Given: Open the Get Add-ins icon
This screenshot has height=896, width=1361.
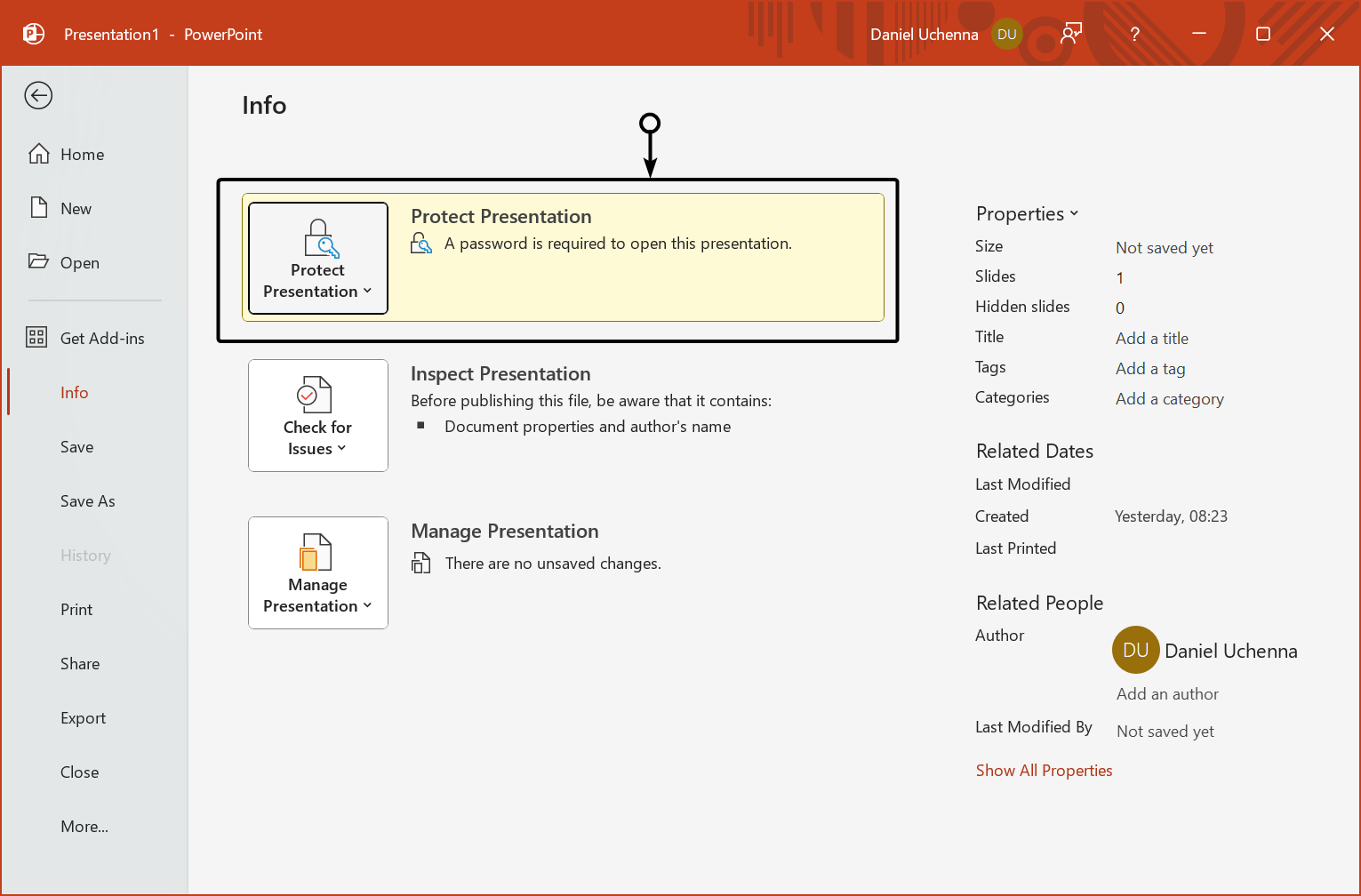Looking at the screenshot, I should coord(36,337).
